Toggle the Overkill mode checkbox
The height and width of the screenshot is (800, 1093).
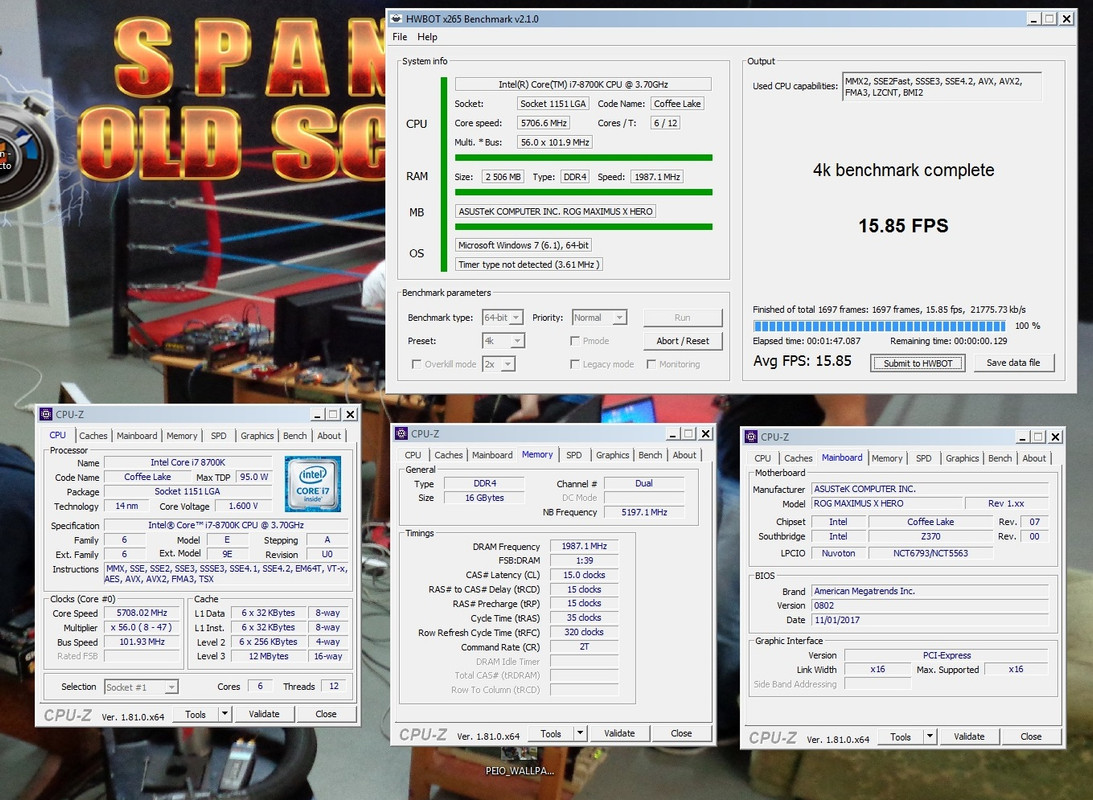click(x=417, y=364)
